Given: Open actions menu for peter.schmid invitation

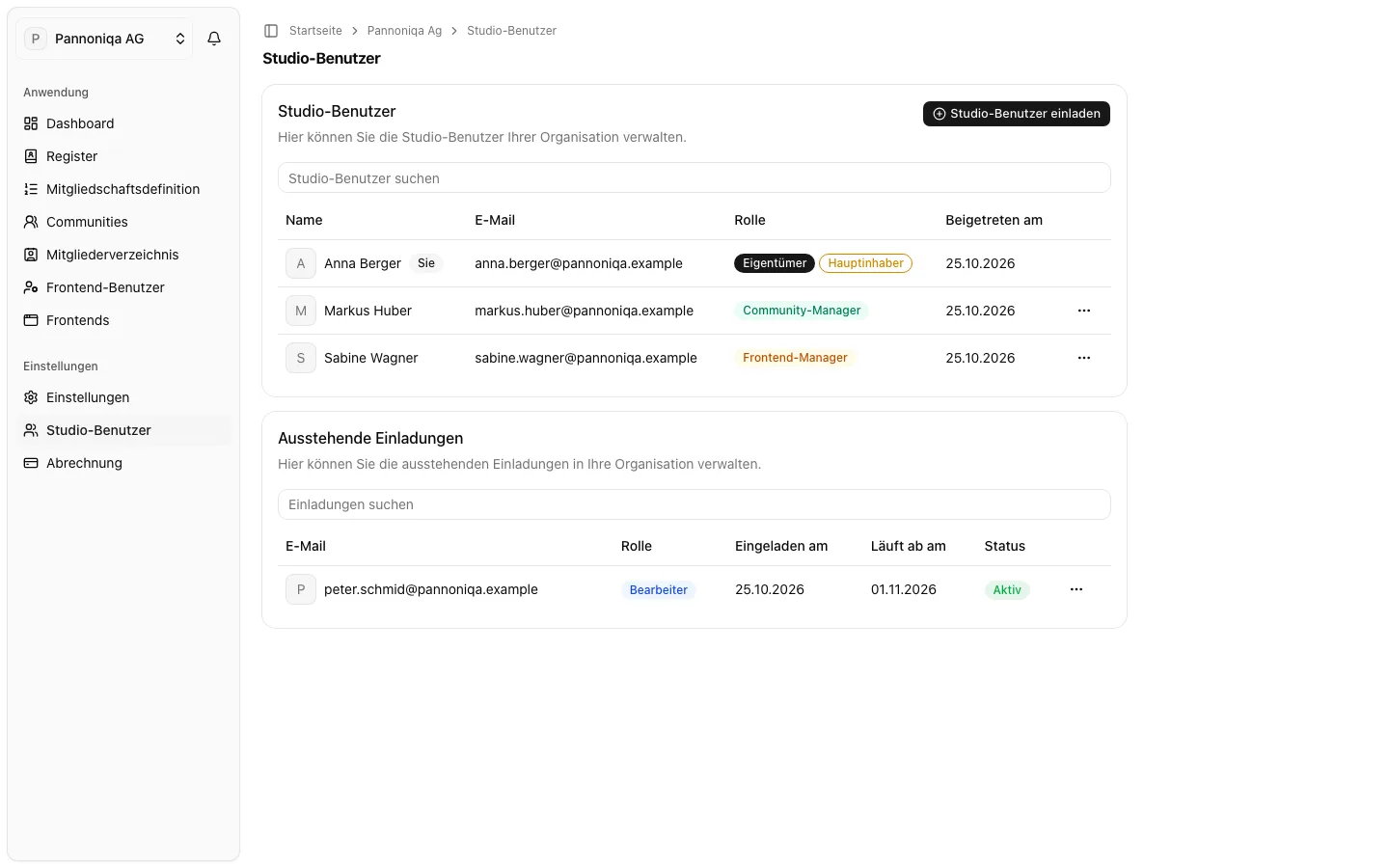Looking at the screenshot, I should [1076, 589].
